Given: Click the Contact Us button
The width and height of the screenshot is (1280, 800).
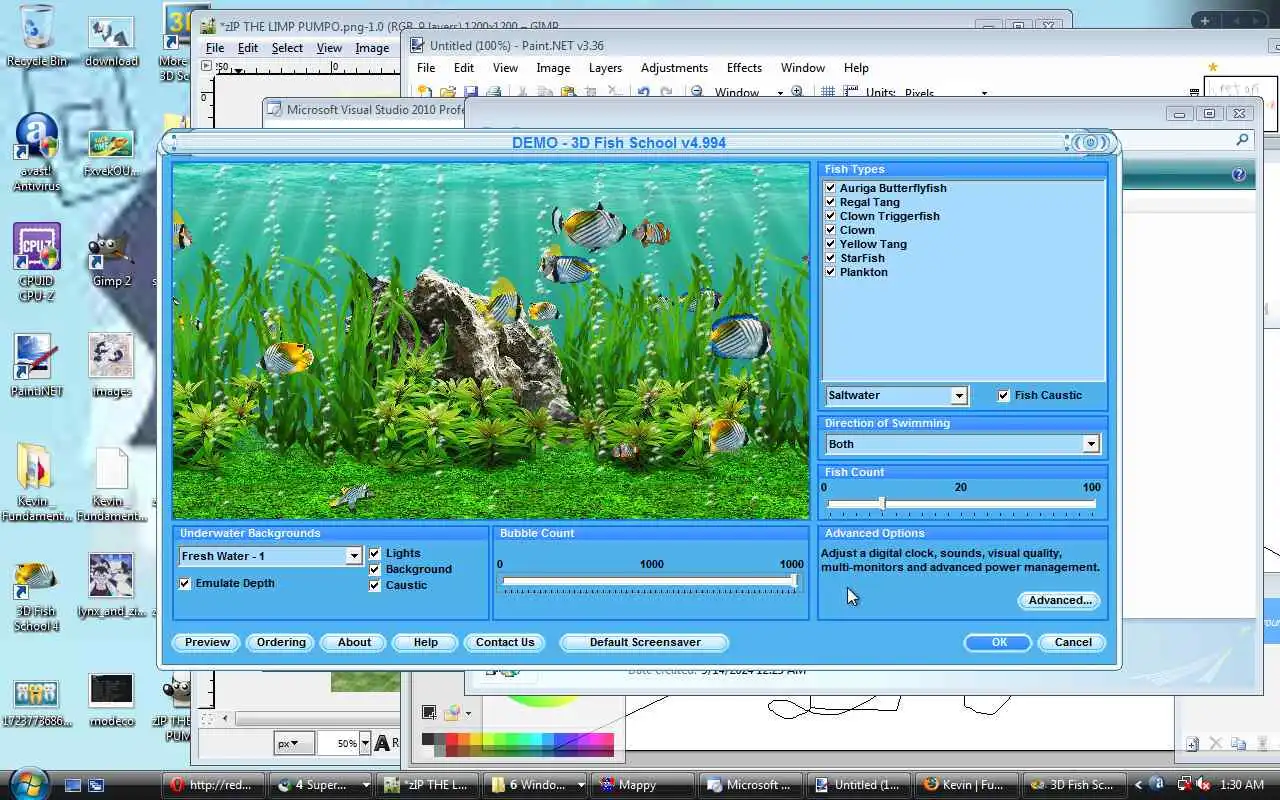Looking at the screenshot, I should pos(505,642).
